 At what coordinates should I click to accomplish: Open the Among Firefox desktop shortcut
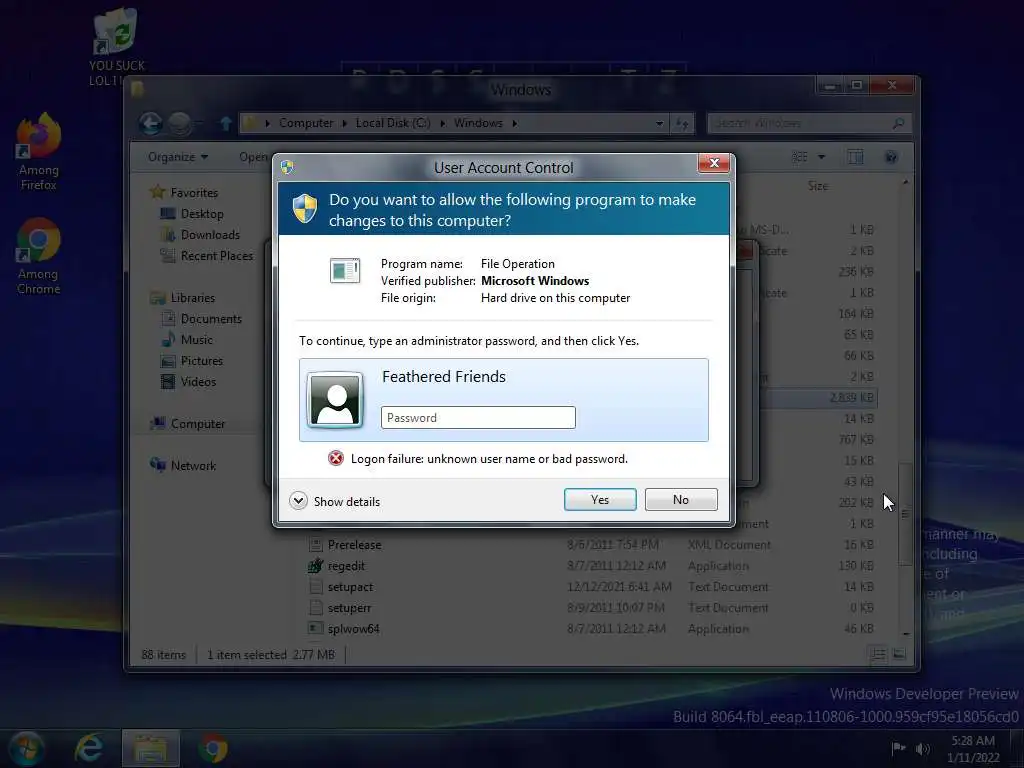(39, 152)
